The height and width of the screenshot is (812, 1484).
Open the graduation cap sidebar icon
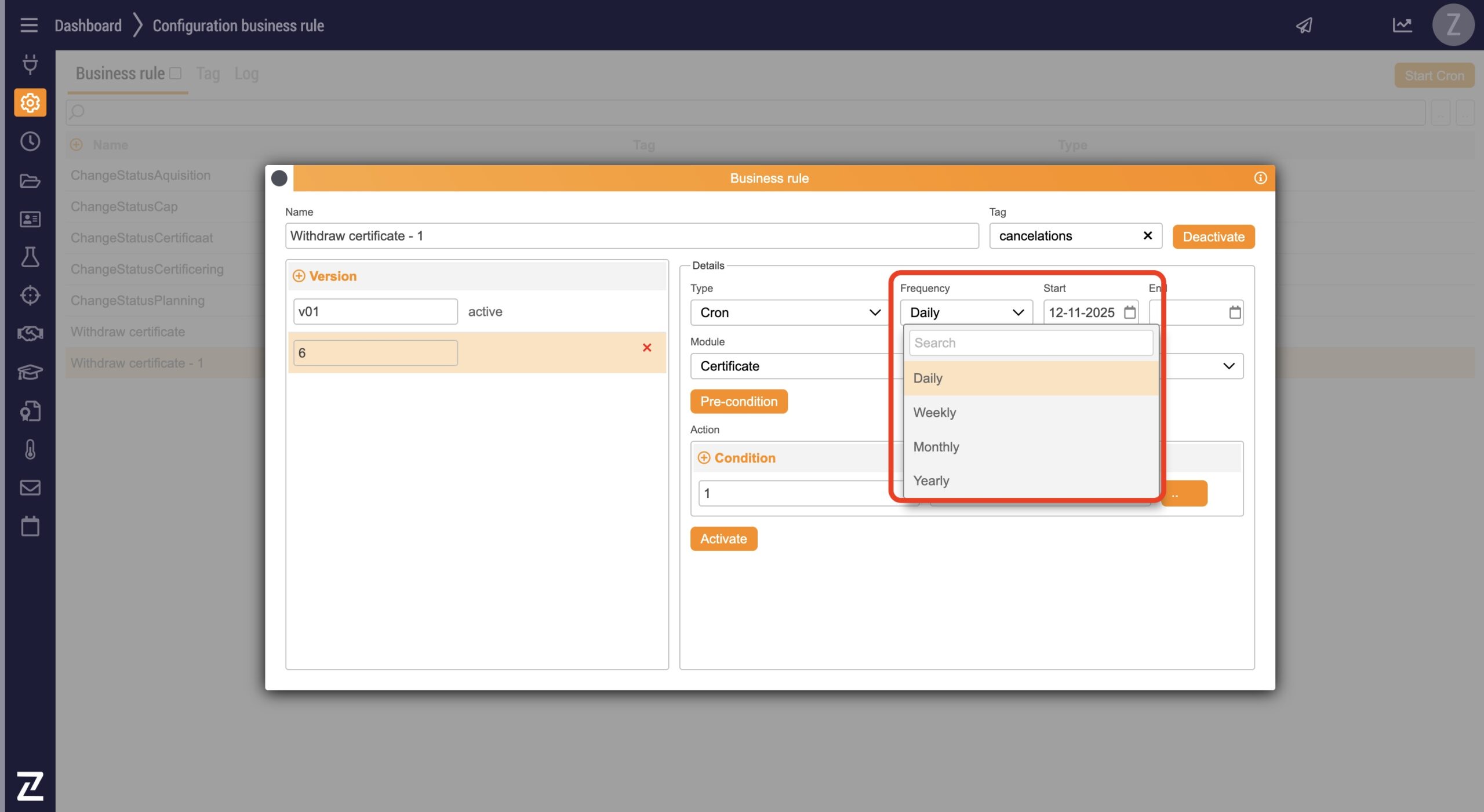30,372
